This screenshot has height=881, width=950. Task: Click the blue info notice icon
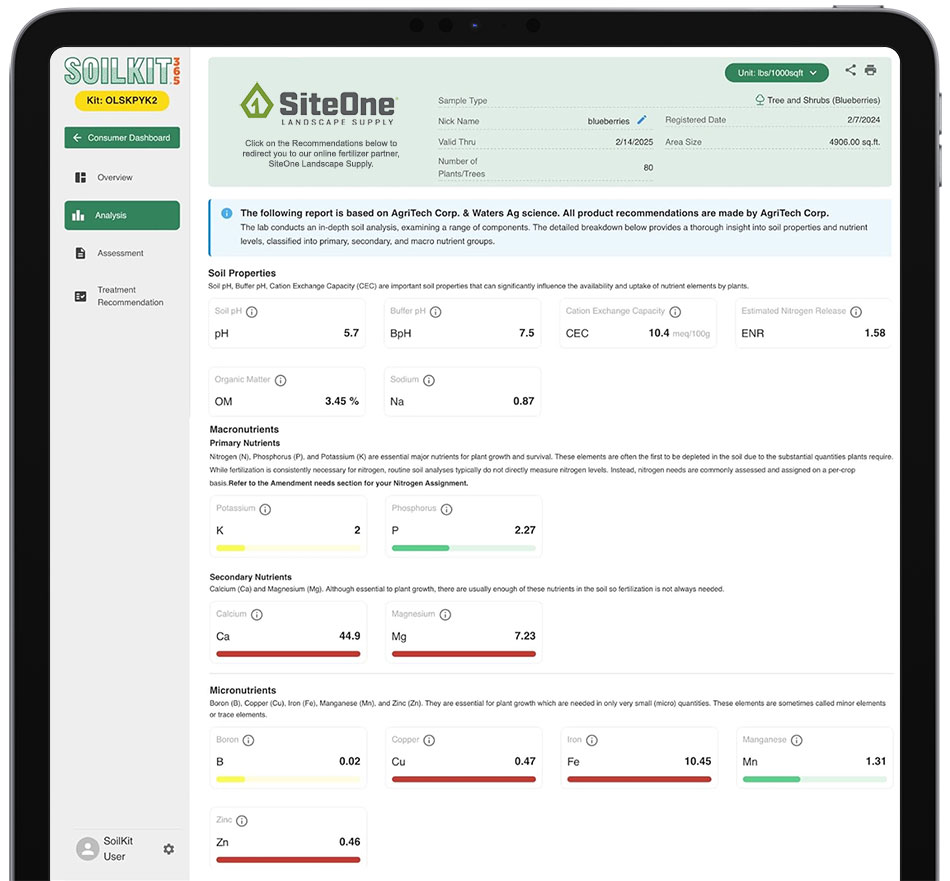click(227, 213)
